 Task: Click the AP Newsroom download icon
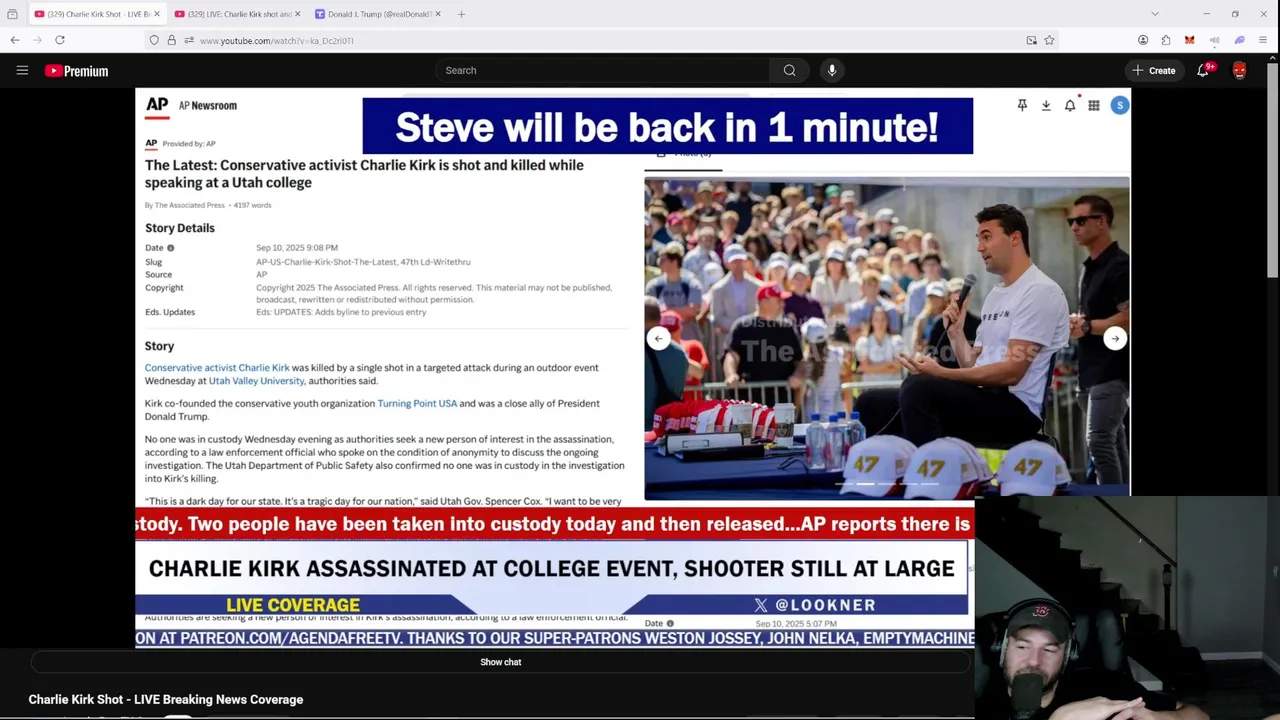pyautogui.click(x=1046, y=105)
